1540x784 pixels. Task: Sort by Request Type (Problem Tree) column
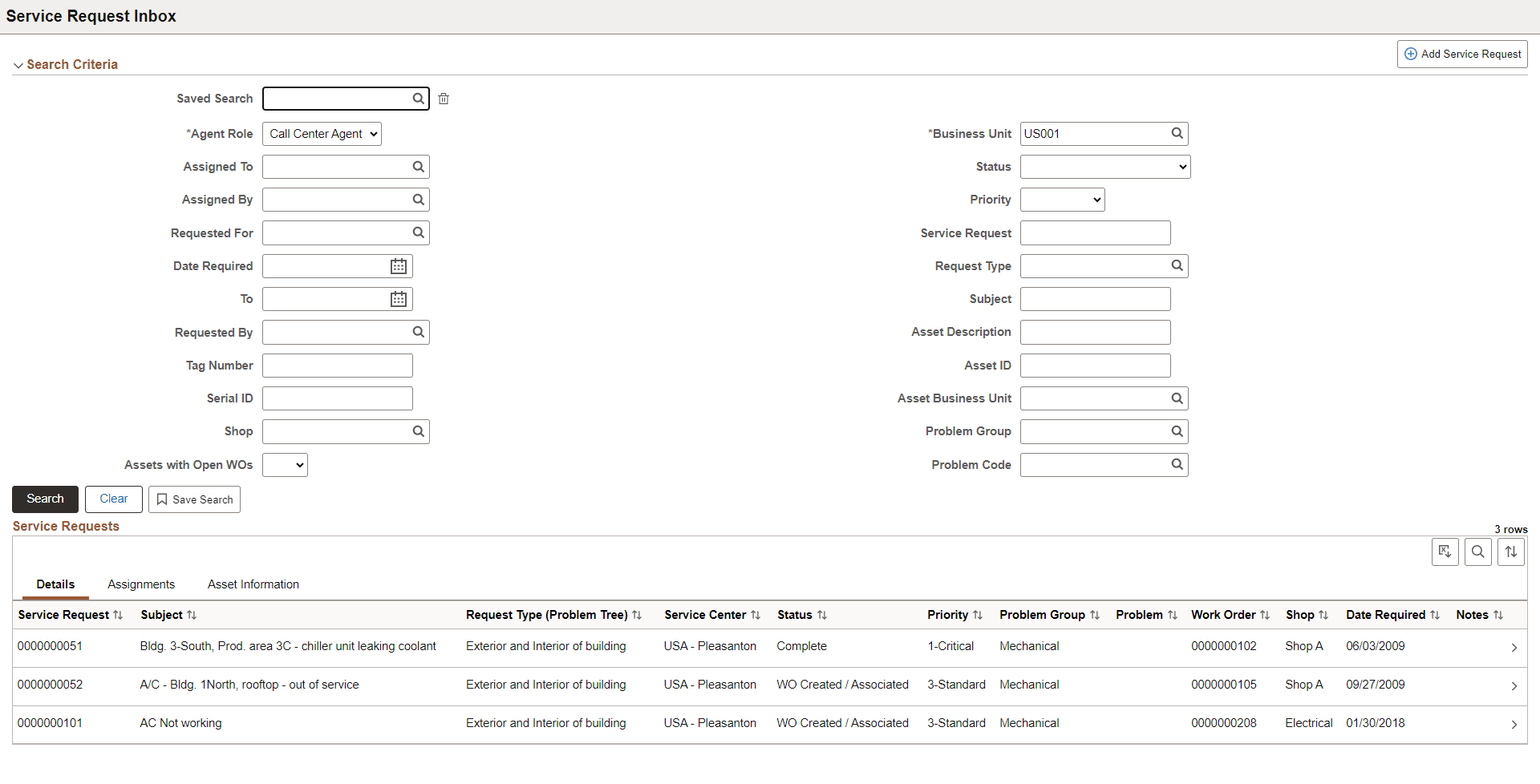(554, 615)
